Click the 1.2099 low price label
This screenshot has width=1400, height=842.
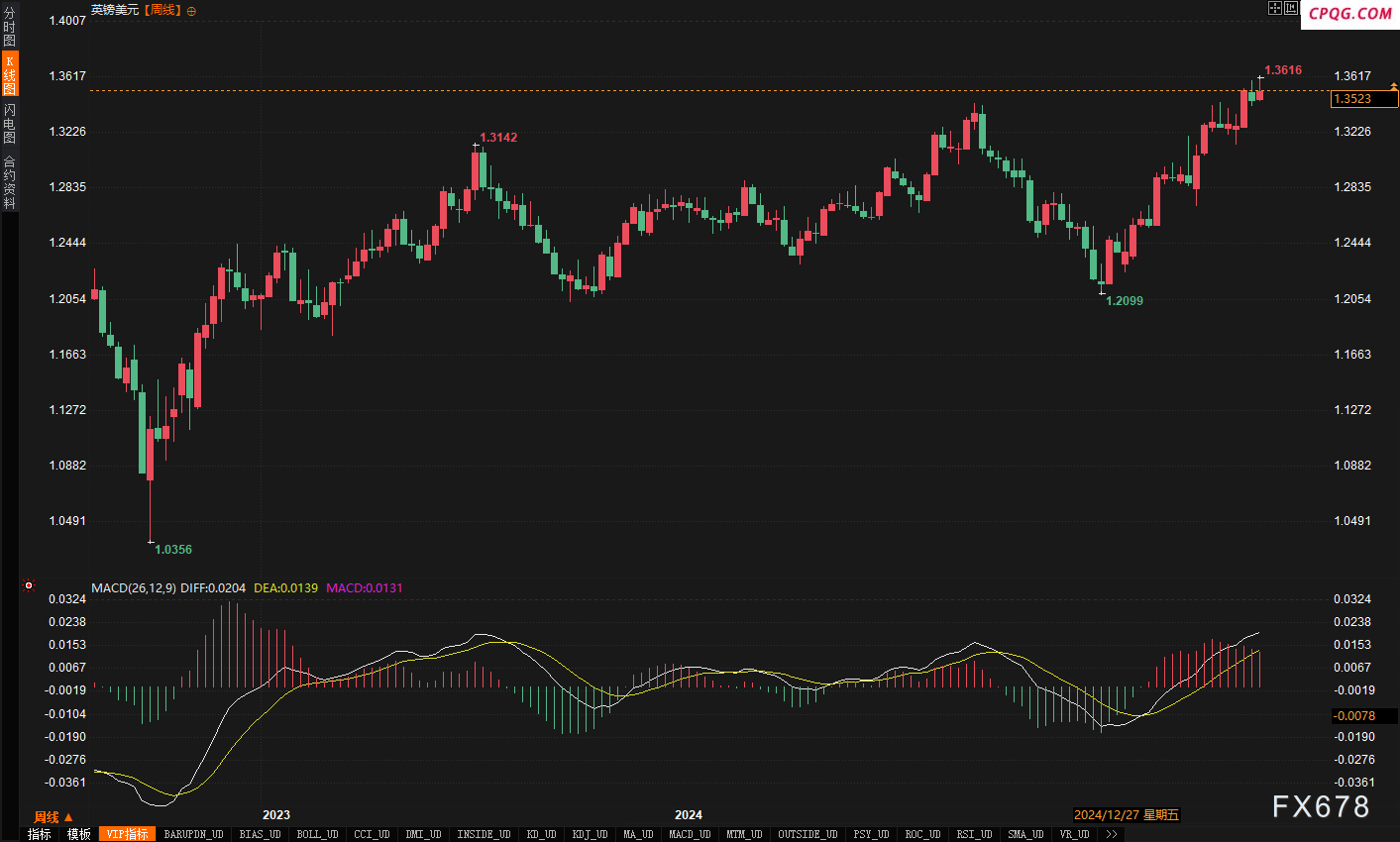pyautogui.click(x=1125, y=301)
